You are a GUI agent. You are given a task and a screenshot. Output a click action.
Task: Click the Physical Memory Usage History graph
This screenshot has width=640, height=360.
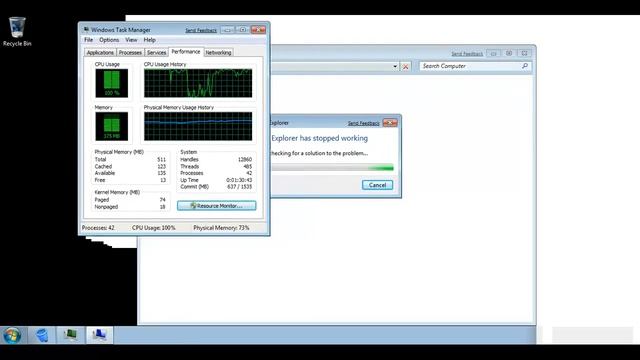click(198, 126)
